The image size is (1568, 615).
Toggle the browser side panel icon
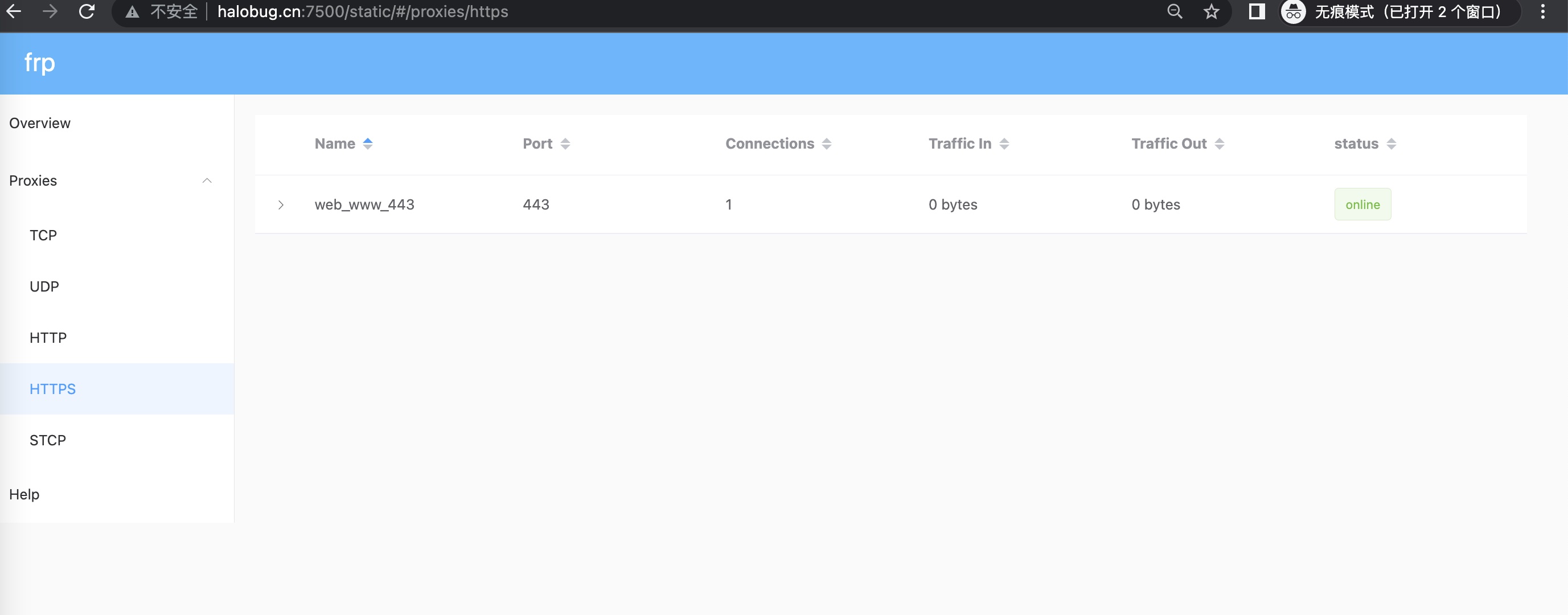1257,11
